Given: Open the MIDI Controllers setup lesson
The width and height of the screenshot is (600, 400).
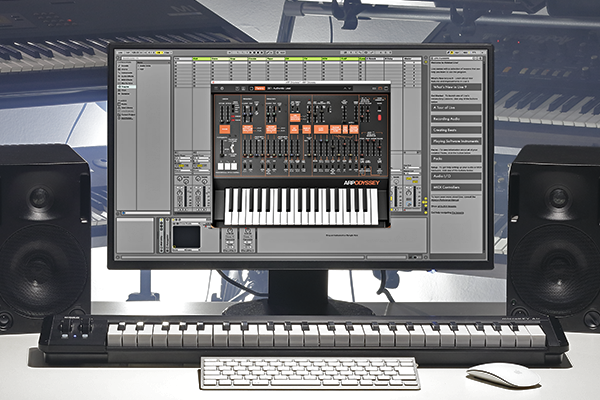Looking at the screenshot, I should point(456,187).
